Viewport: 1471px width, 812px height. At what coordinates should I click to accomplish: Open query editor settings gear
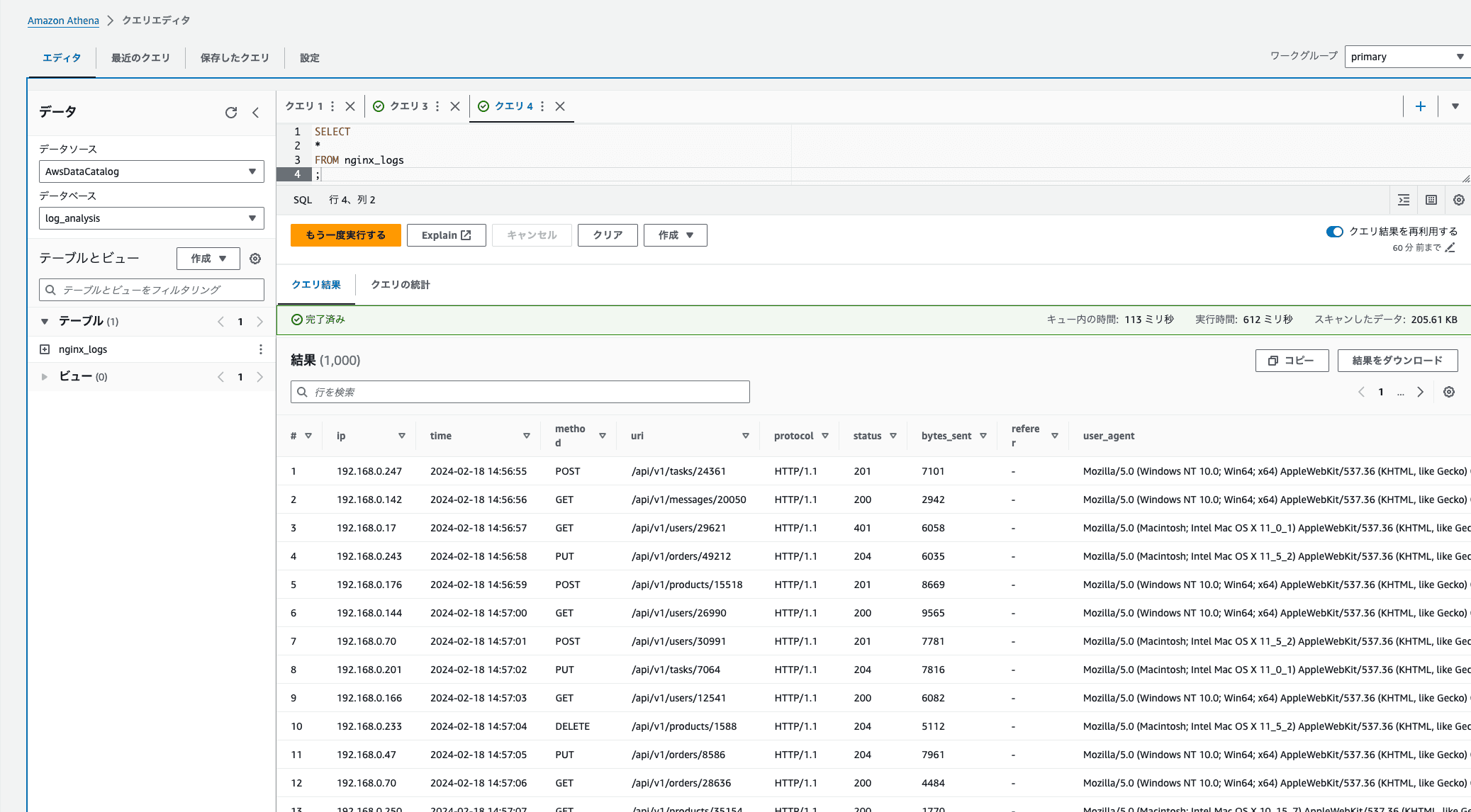click(x=1459, y=200)
